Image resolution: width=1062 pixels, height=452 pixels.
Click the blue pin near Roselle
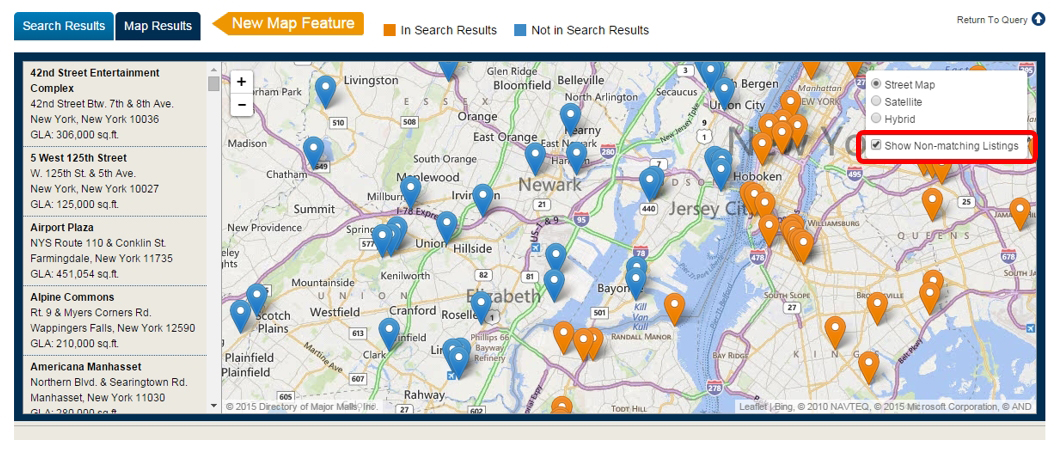coord(482,308)
